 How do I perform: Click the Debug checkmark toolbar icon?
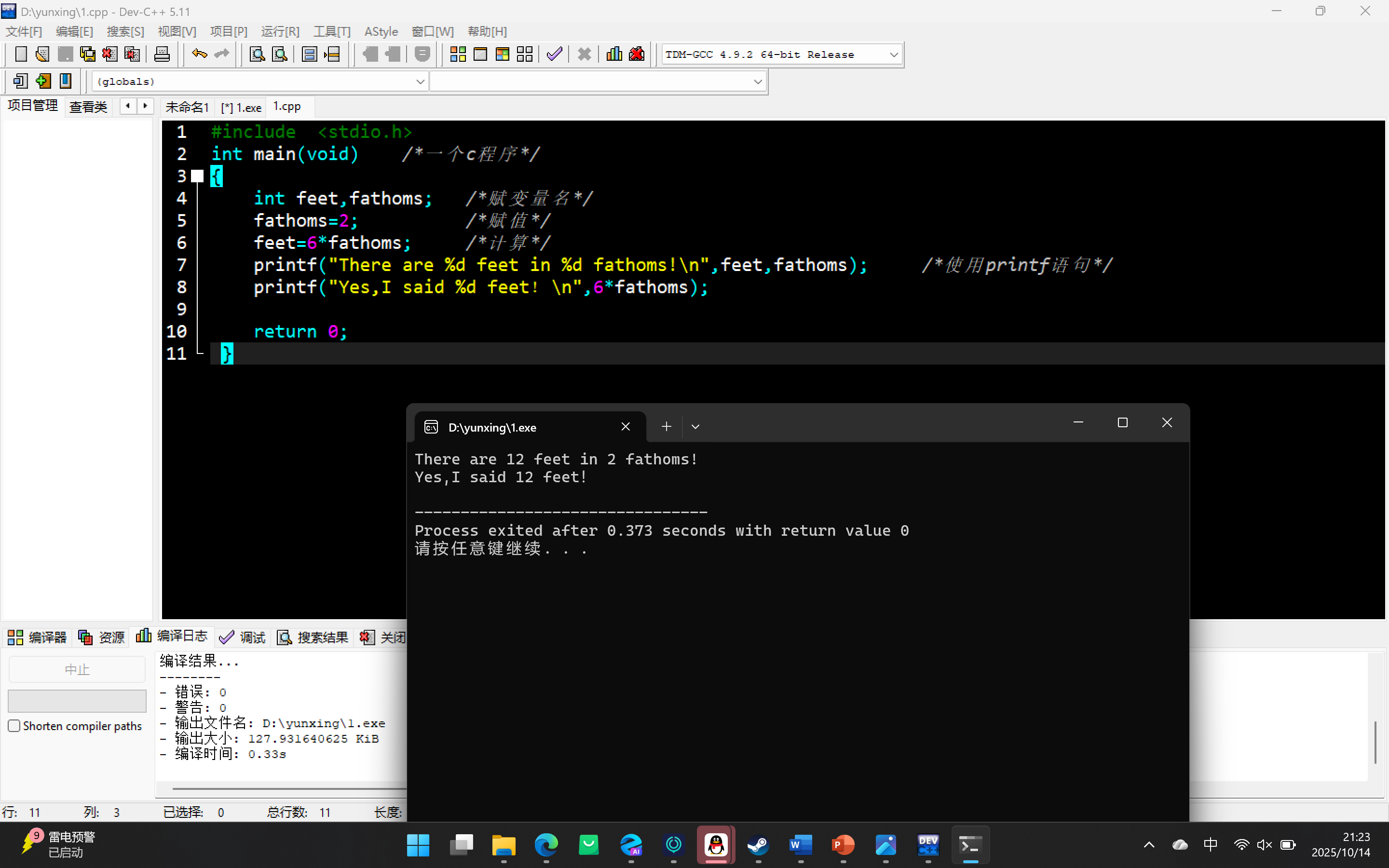[554, 54]
